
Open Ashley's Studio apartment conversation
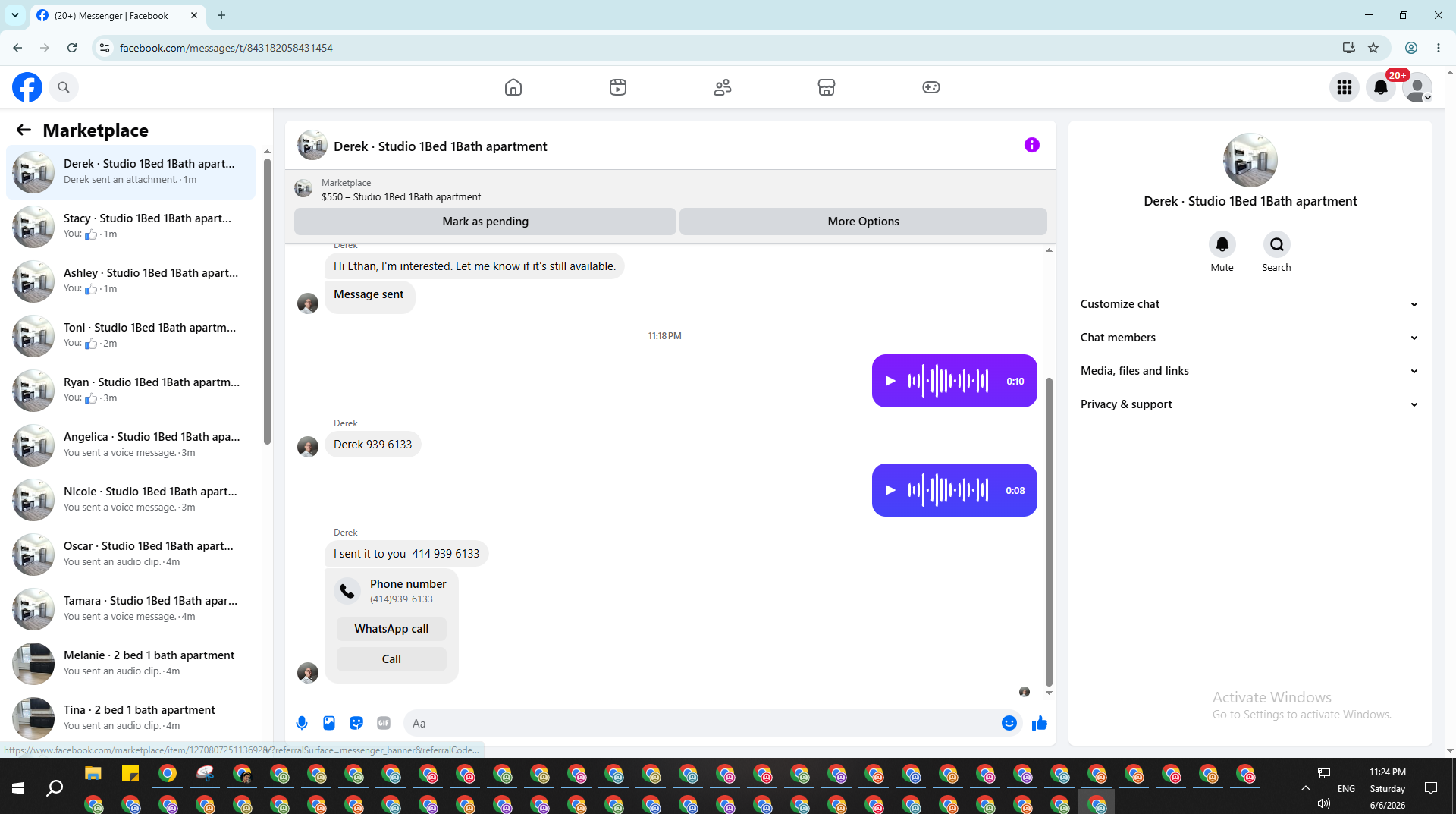(130, 281)
